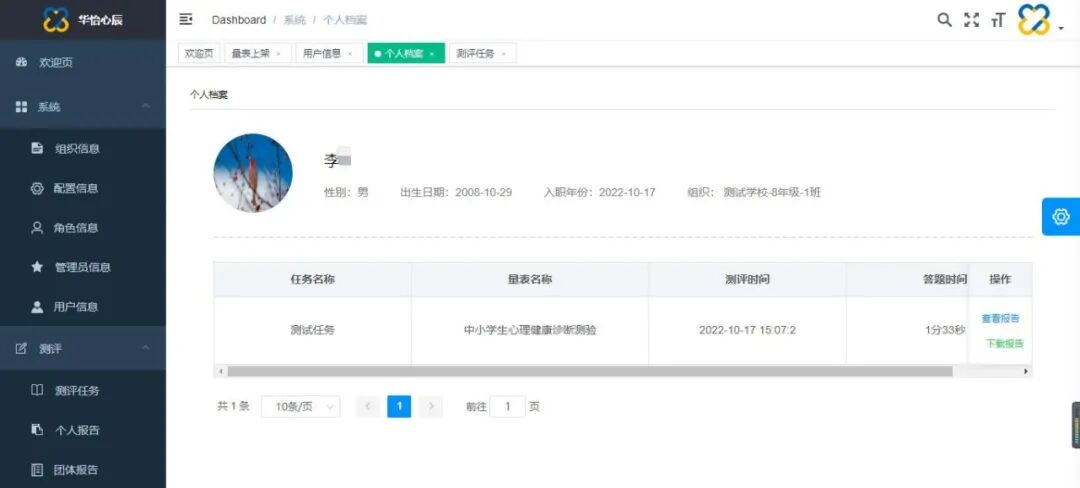Click 测试任务 cell

[x=313, y=330]
